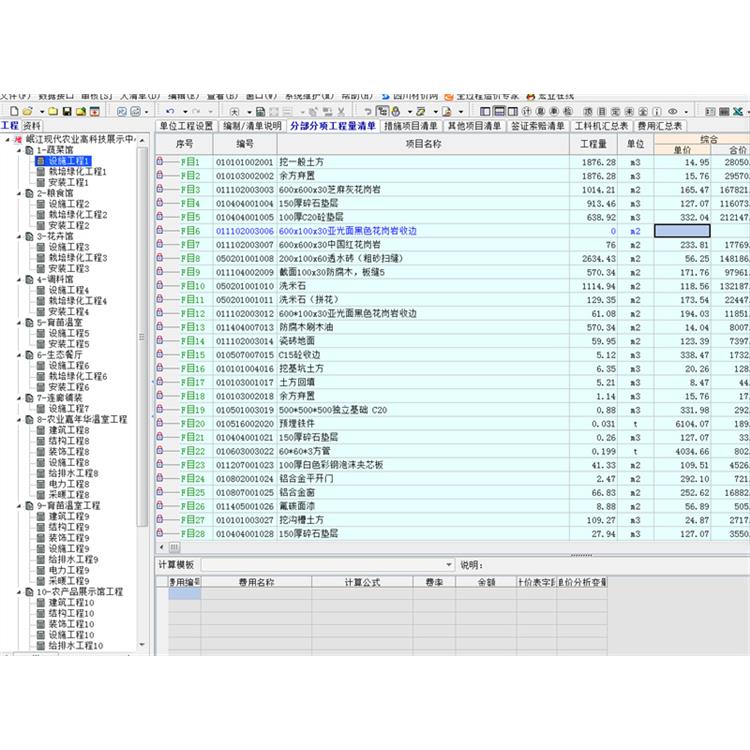Select 栽培绿化工程1 in the project tree
750x750 pixels.
click(x=77, y=172)
